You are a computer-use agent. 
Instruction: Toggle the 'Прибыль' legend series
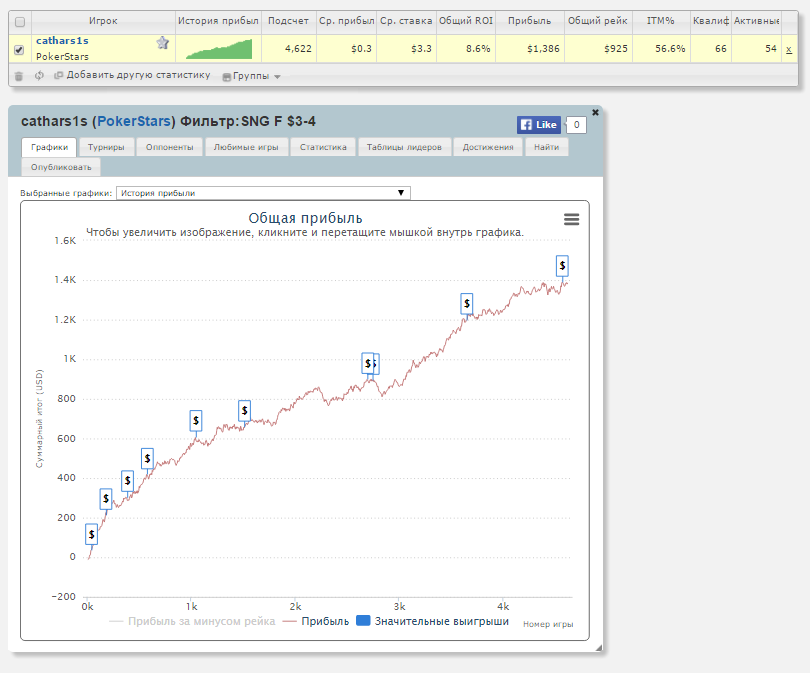pyautogui.click(x=316, y=621)
